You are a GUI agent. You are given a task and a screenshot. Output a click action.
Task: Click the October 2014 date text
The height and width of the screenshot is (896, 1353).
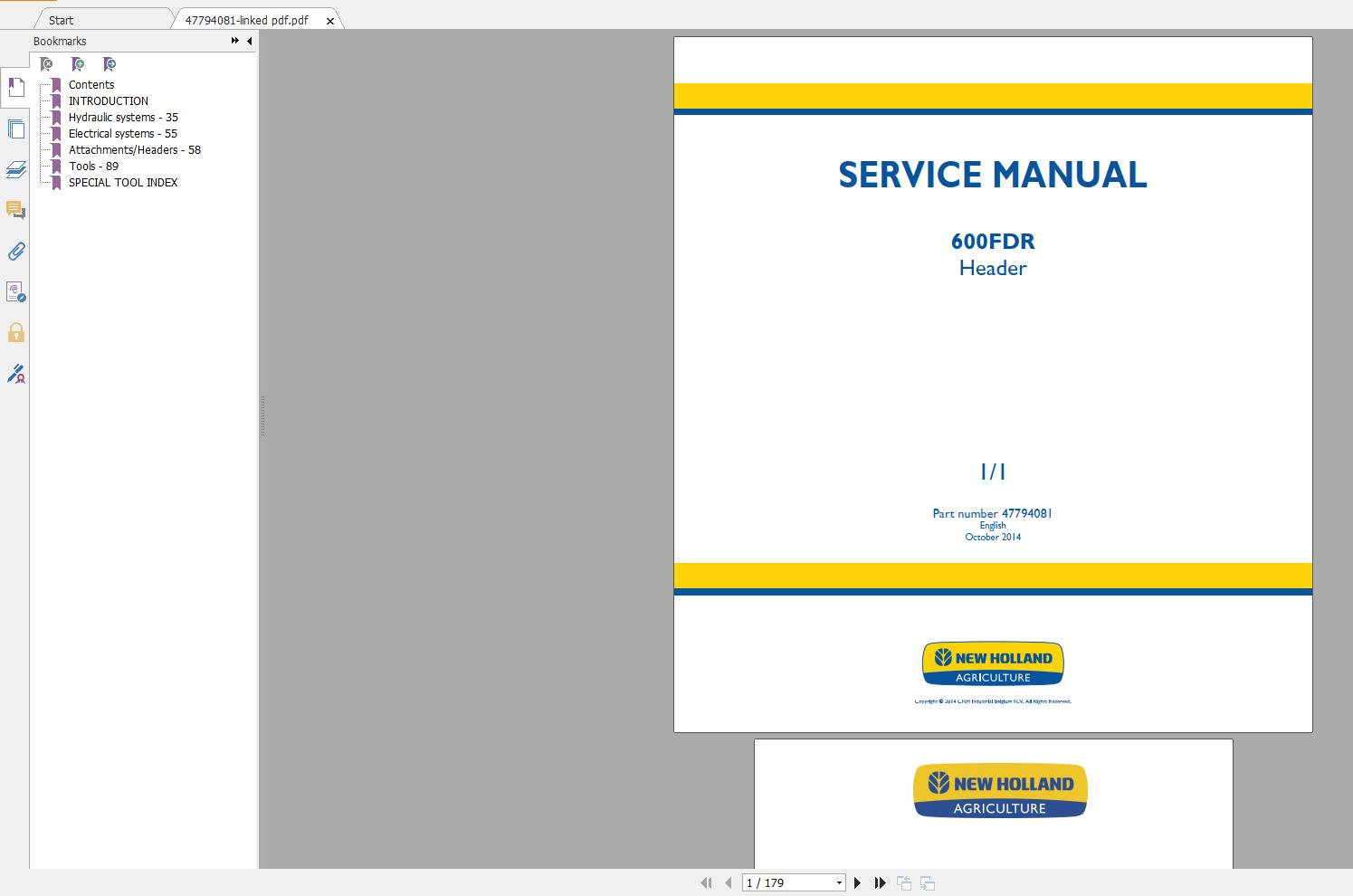pyautogui.click(x=993, y=537)
